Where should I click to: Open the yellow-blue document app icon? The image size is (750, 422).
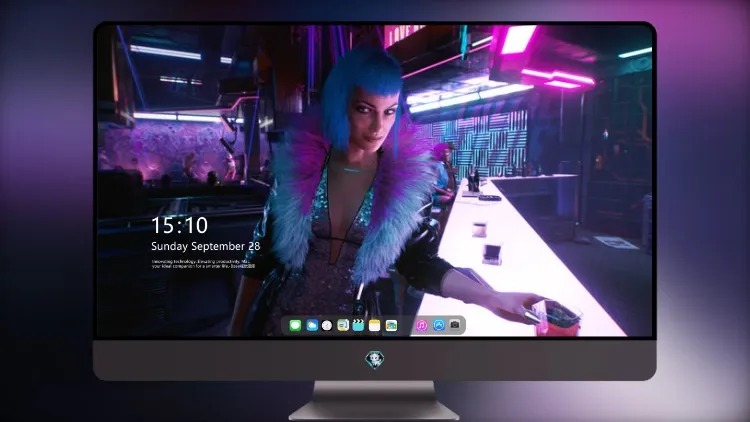click(x=343, y=325)
